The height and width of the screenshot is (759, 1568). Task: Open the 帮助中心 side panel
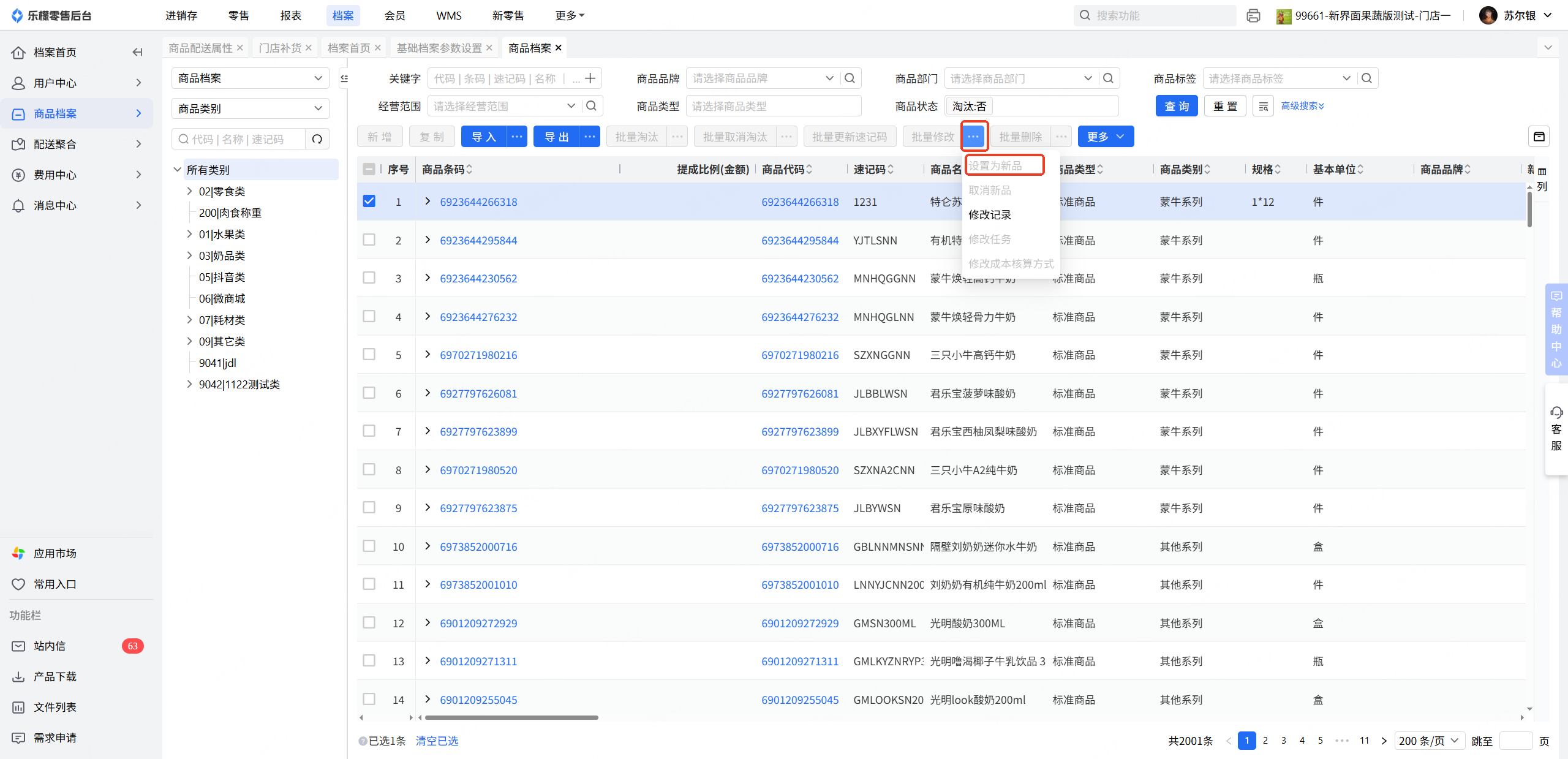point(1556,329)
